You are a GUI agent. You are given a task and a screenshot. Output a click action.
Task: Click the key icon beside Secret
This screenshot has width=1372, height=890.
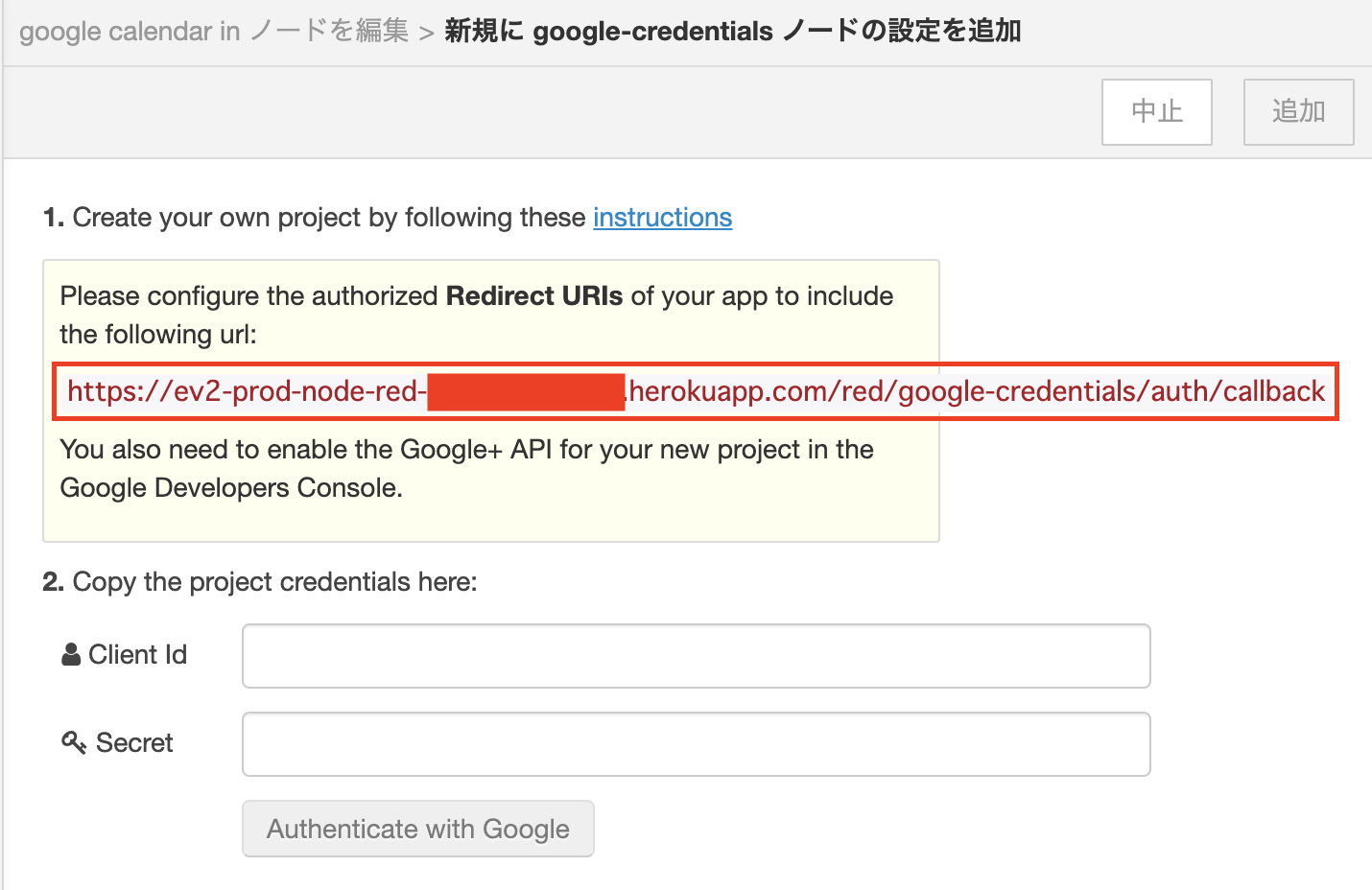(x=74, y=742)
